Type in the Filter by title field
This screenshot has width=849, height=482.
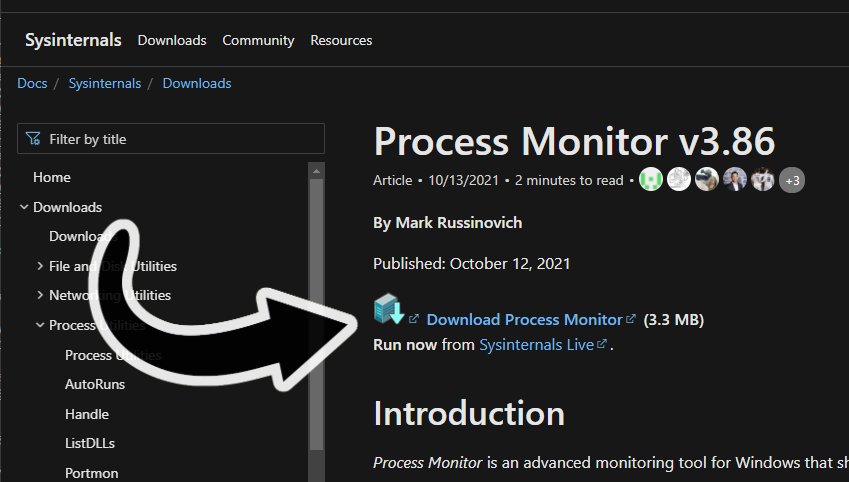coord(180,139)
